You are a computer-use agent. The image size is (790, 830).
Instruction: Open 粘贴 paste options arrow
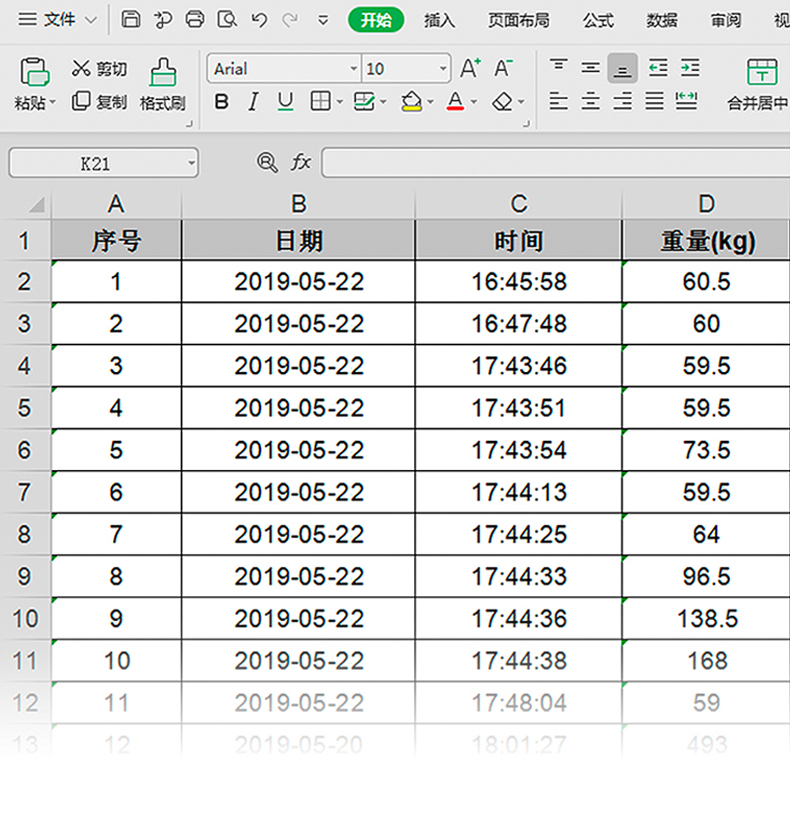52,102
